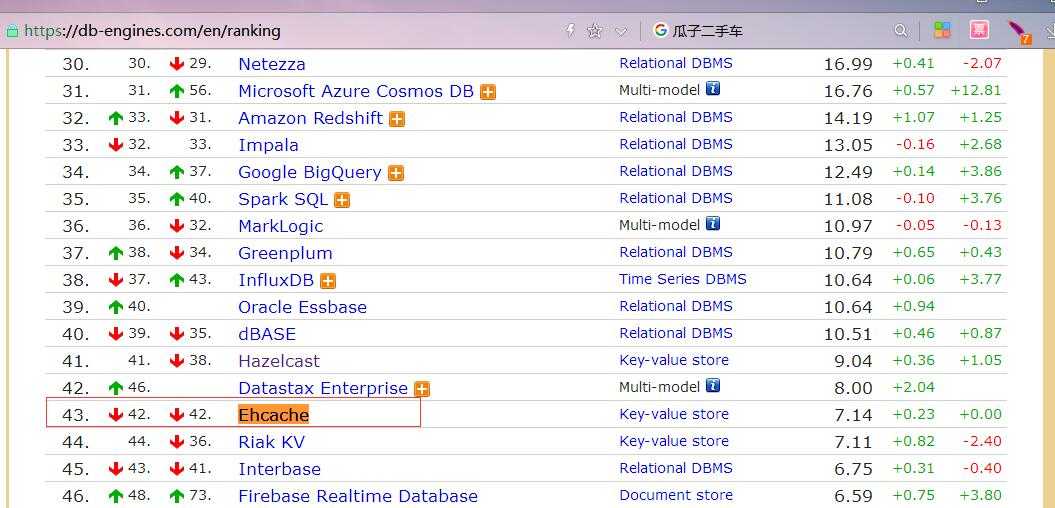Click Key-value store link in Hazelcast row

(x=674, y=360)
